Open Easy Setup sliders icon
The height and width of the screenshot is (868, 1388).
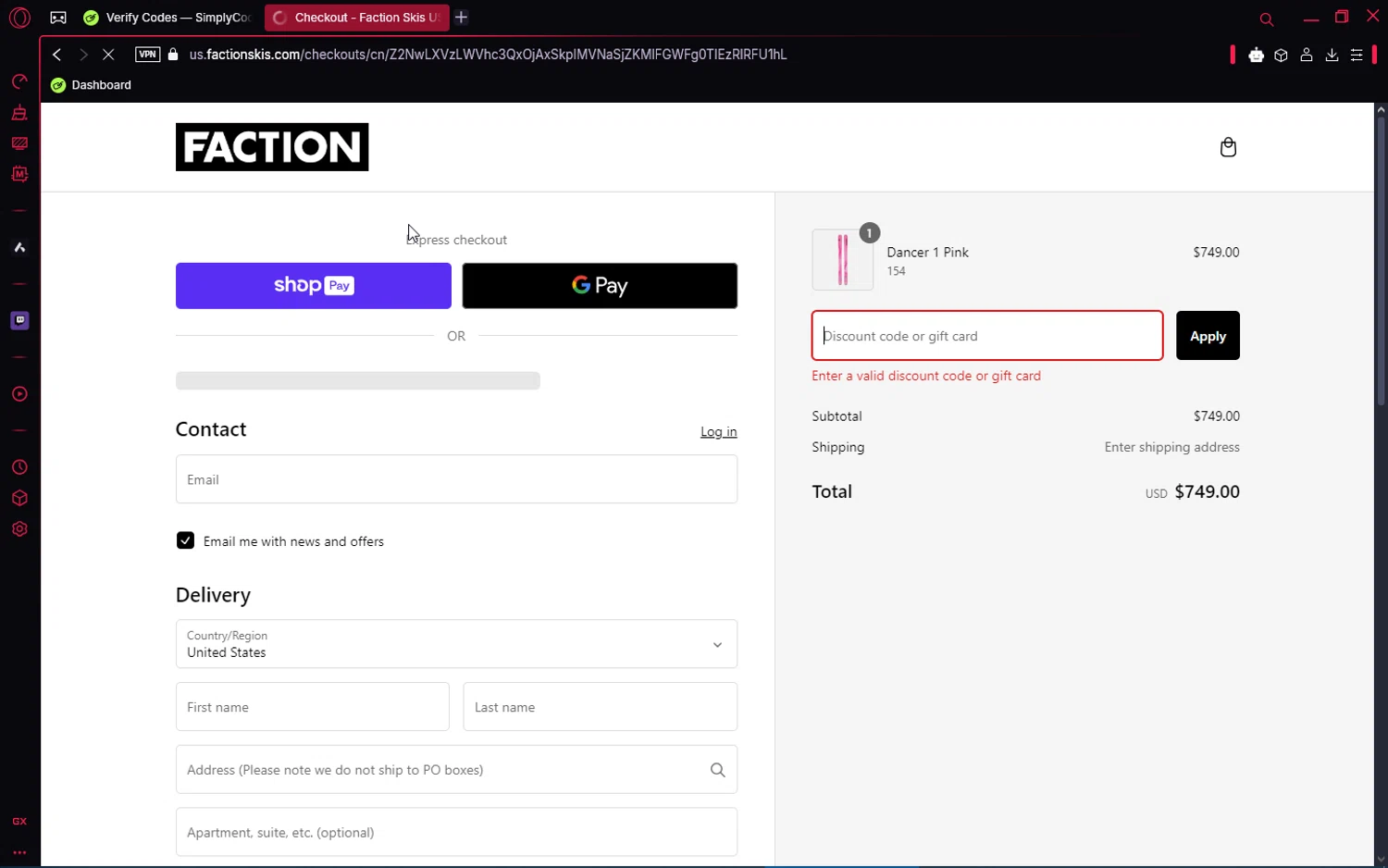click(x=1357, y=56)
